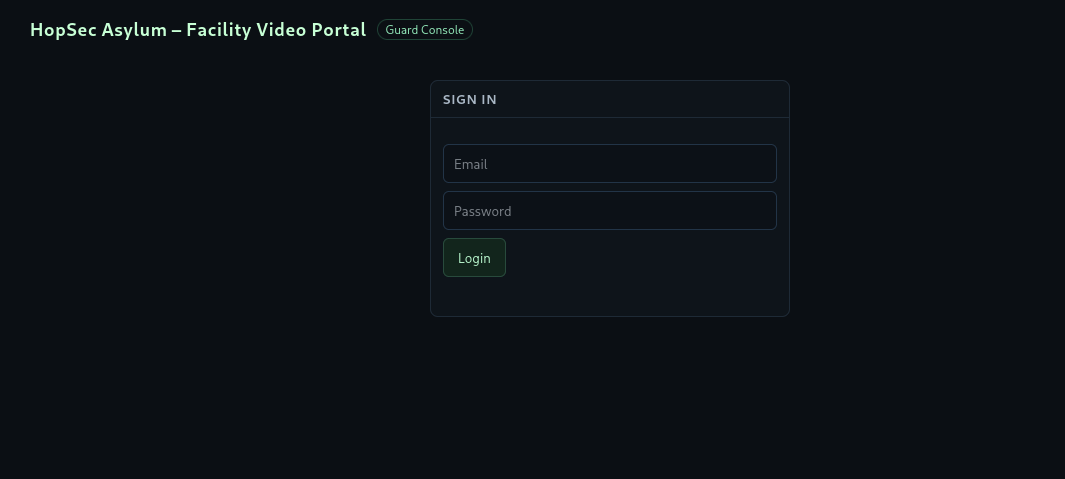Tap Login below the Password field
Screen dimensions: 1065x479
tap(474, 258)
